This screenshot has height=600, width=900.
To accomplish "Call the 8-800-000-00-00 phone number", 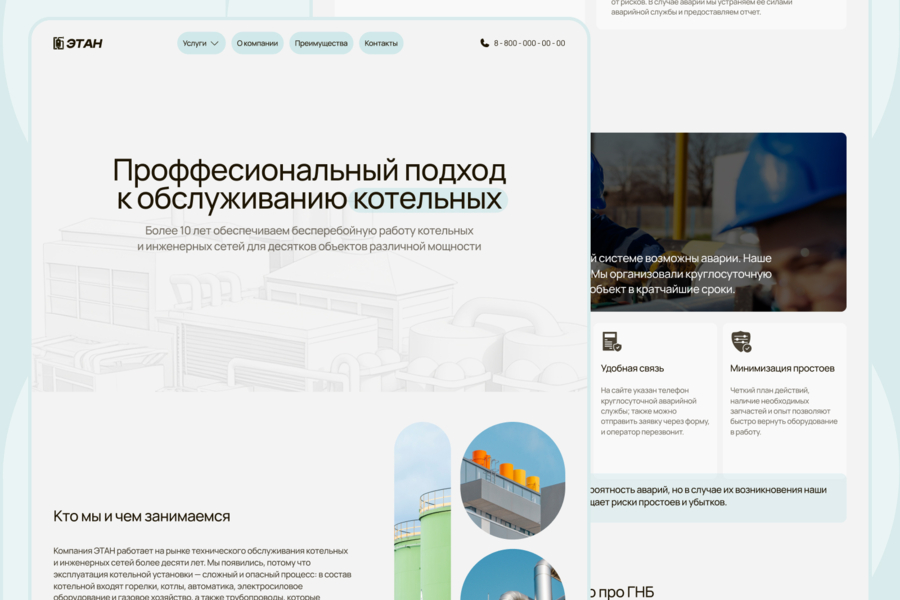I will (x=529, y=43).
